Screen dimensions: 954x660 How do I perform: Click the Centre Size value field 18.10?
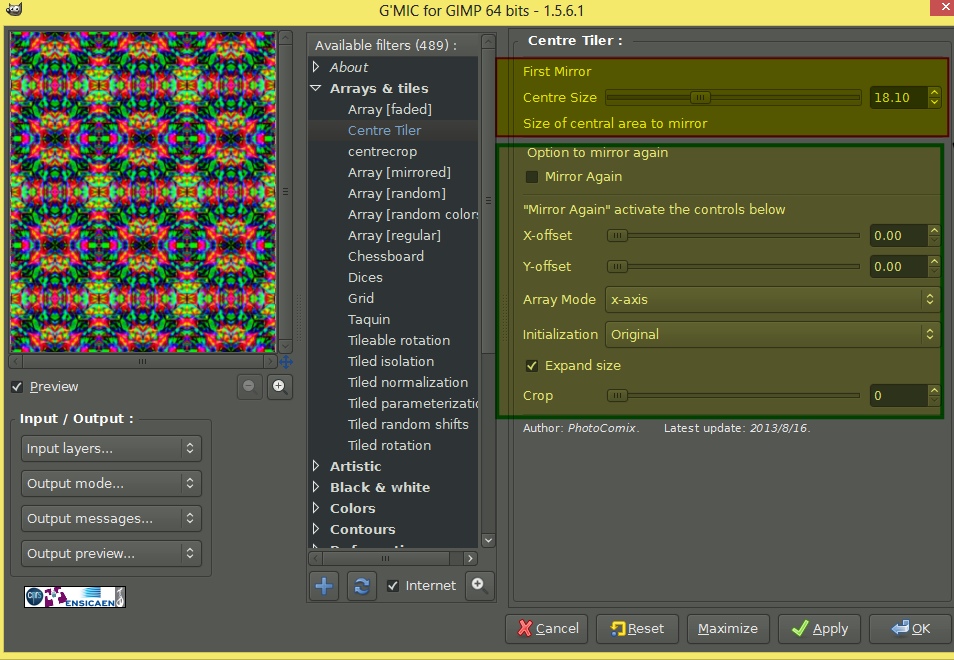point(899,97)
